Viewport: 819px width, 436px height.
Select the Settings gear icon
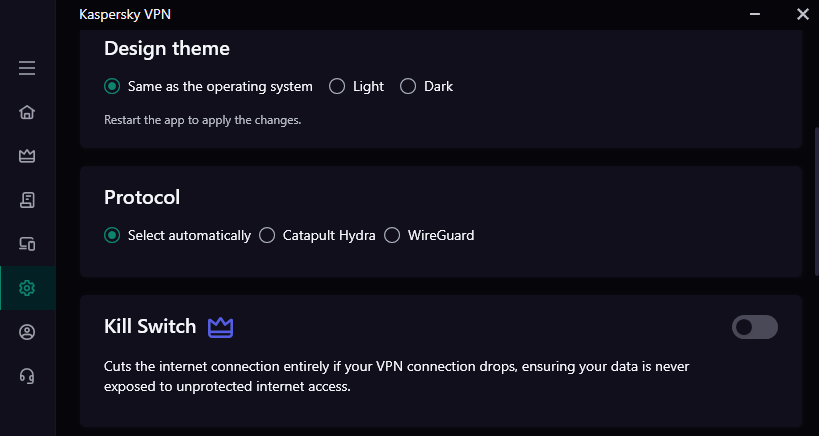[27, 288]
